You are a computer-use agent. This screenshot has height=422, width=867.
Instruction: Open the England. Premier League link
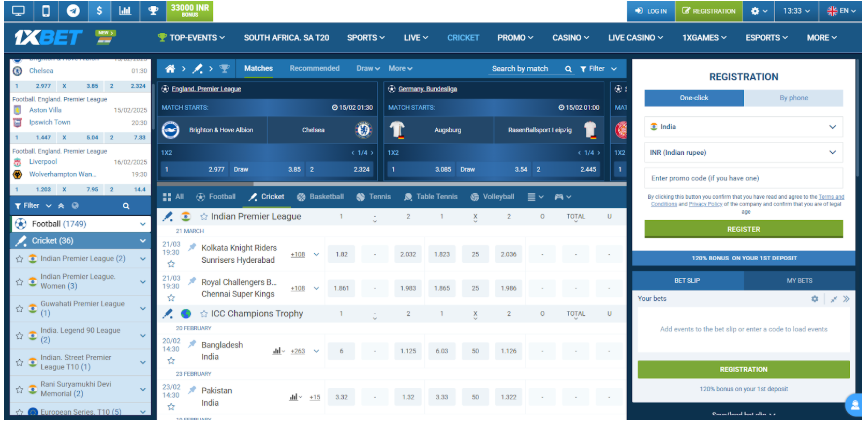pos(206,88)
